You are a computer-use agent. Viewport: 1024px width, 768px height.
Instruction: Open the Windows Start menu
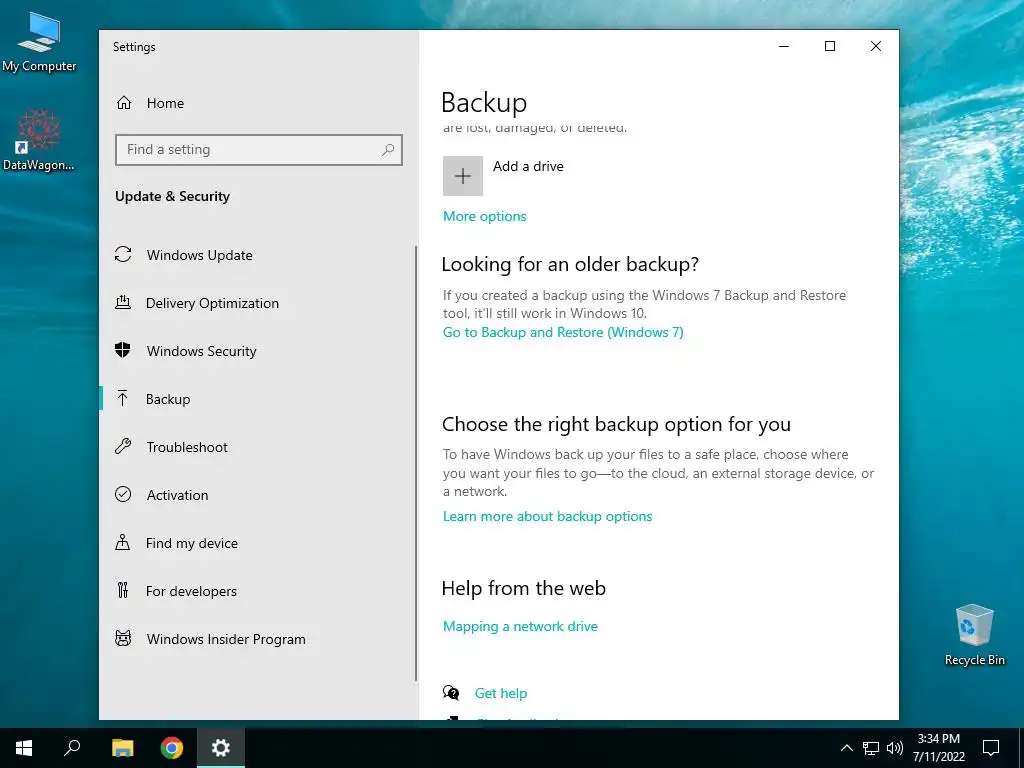pyautogui.click(x=24, y=748)
